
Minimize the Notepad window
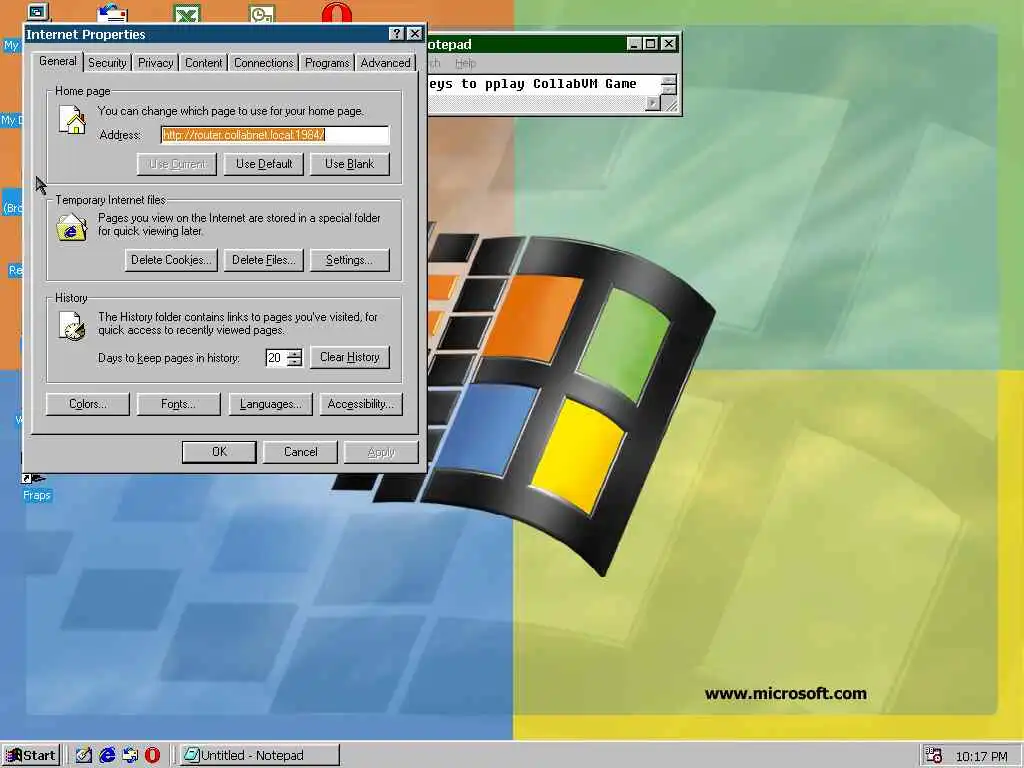click(x=633, y=44)
